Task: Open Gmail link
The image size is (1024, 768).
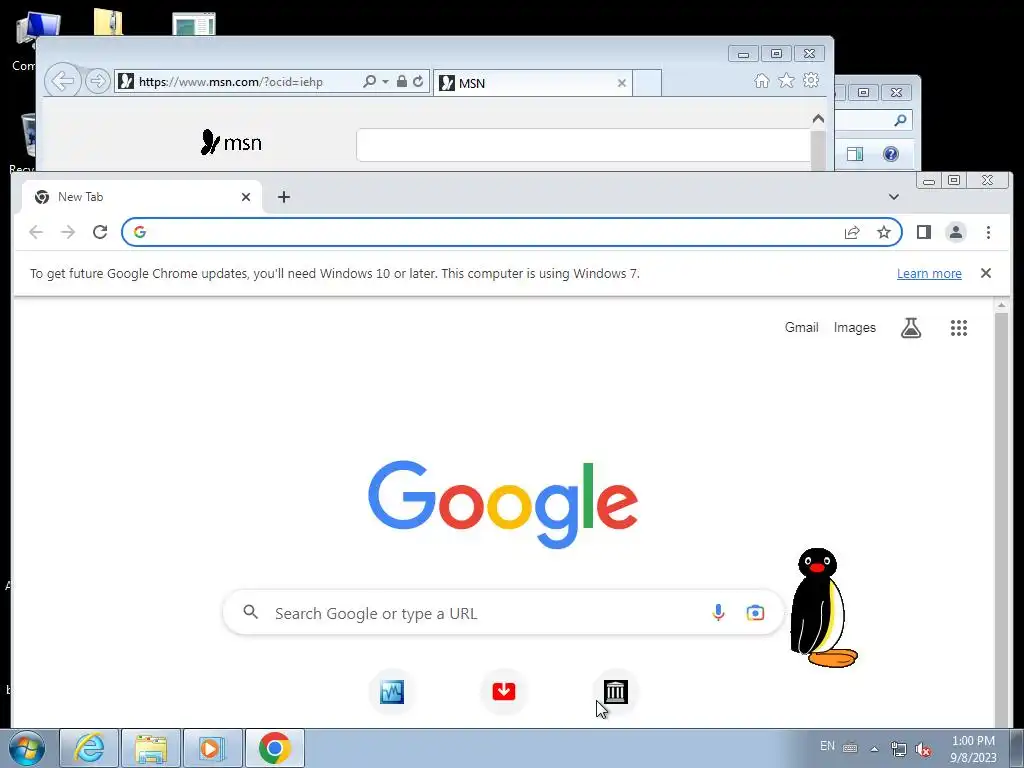Action: tap(801, 327)
